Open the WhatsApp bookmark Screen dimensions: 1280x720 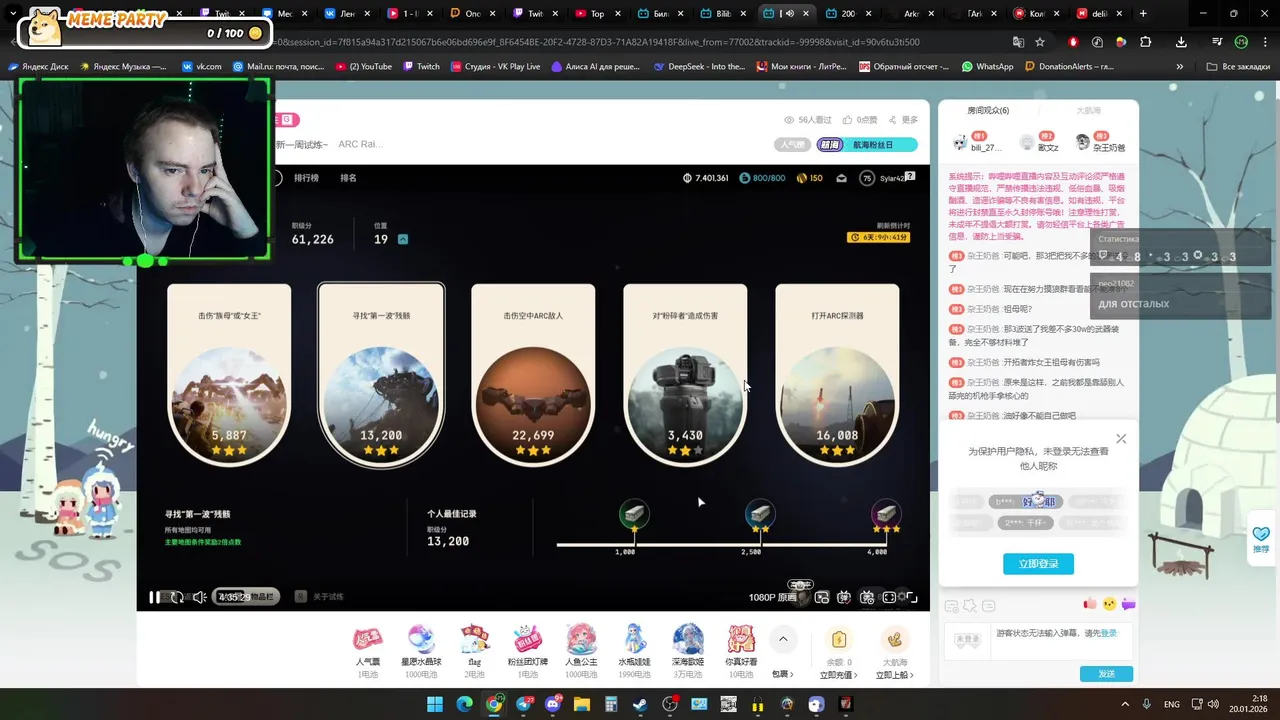coord(987,67)
